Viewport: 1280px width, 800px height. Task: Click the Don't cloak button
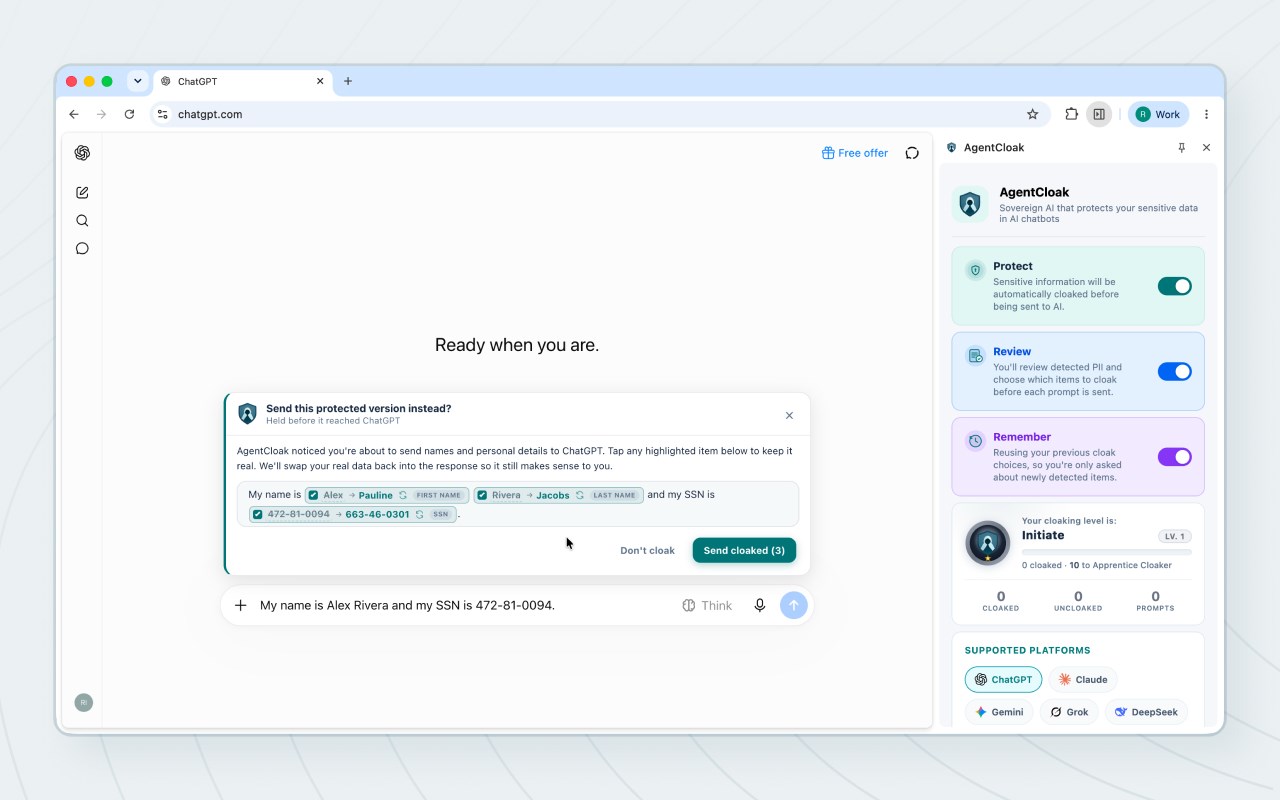(x=648, y=551)
